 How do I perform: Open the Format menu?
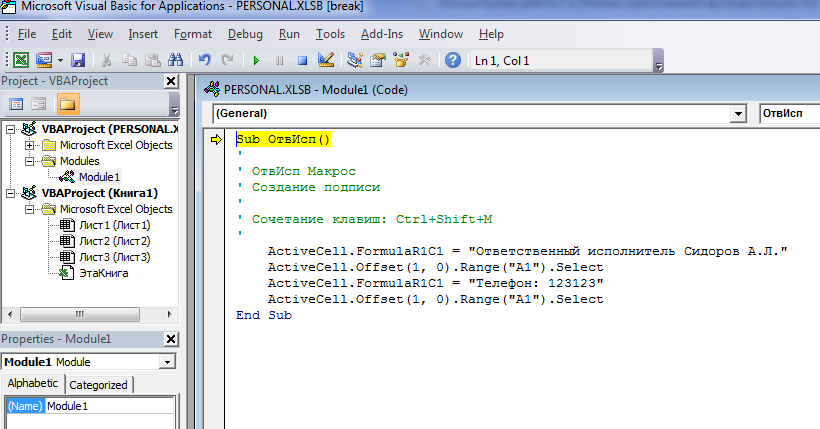193,34
